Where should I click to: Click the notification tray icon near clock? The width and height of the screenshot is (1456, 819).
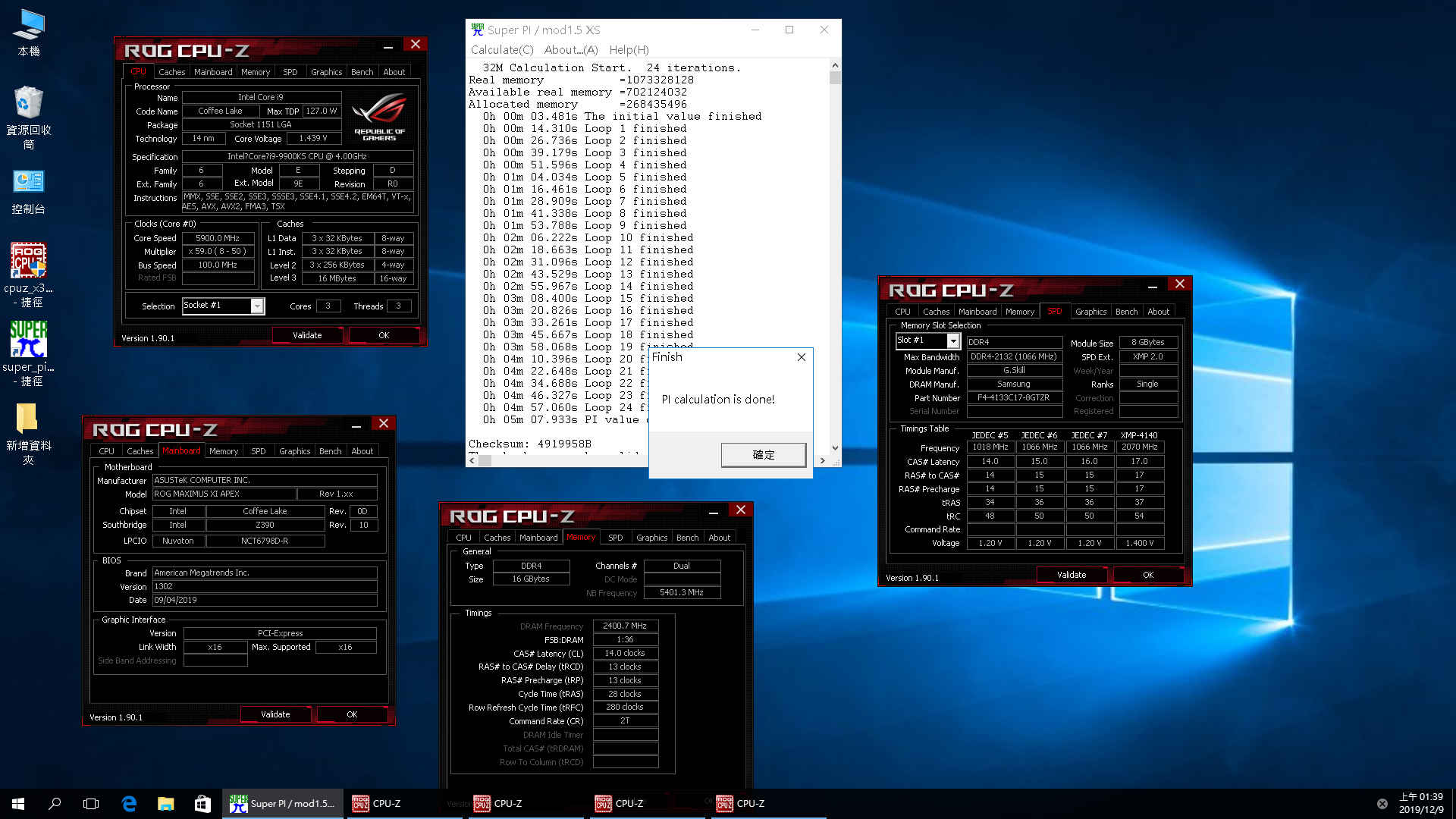click(1382, 804)
